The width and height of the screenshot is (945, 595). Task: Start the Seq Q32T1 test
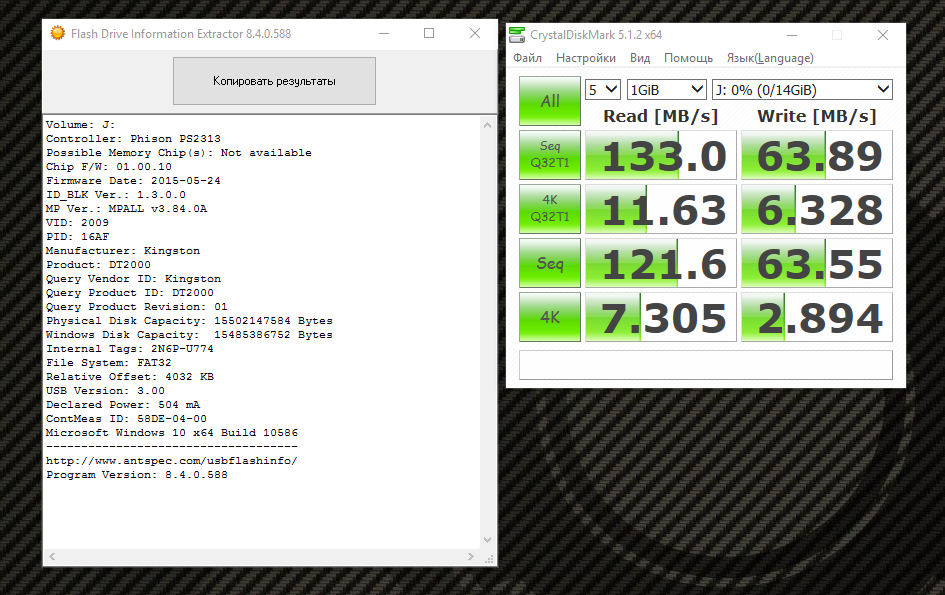(x=550, y=154)
